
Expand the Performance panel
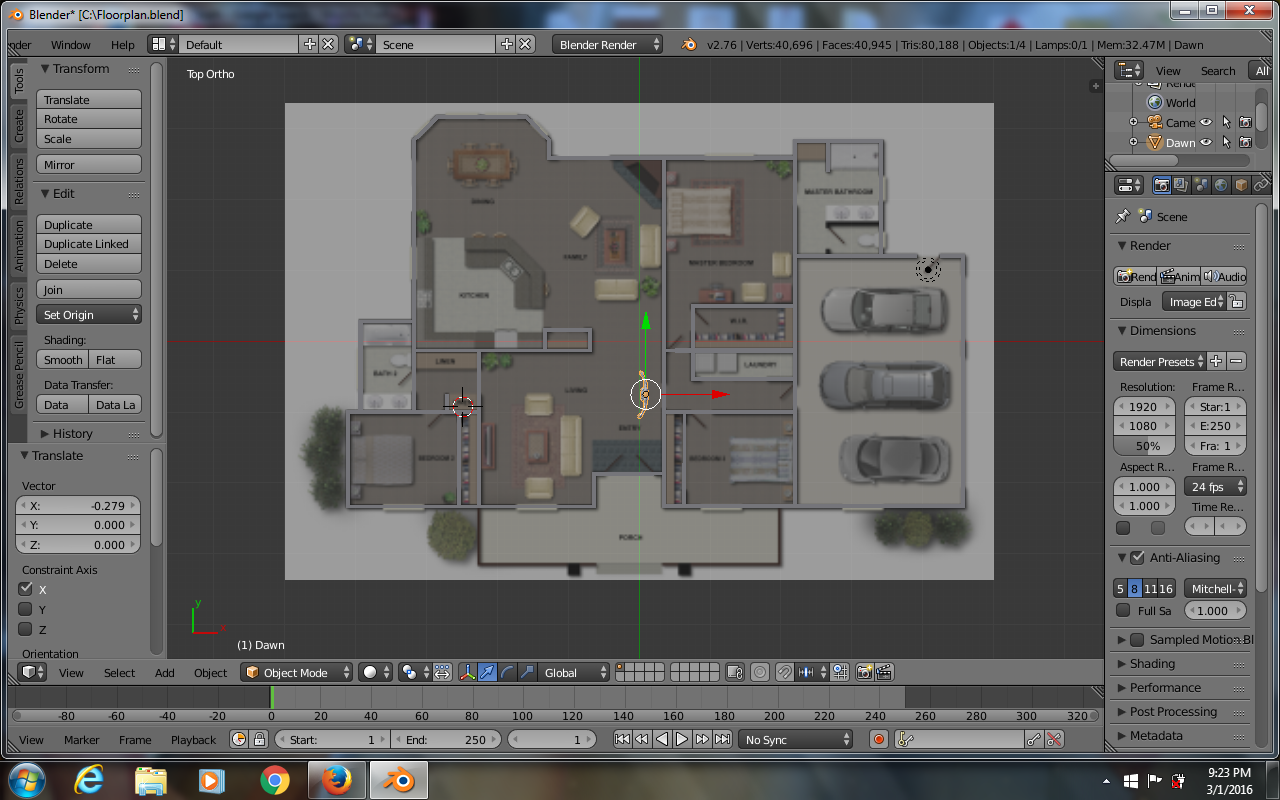click(x=1165, y=687)
